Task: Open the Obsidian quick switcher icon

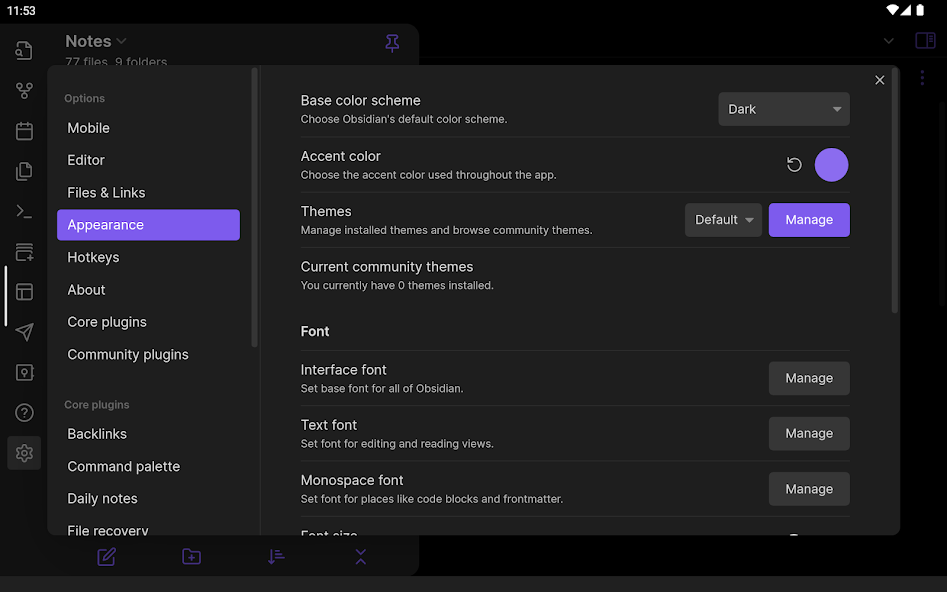Action: click(x=24, y=50)
